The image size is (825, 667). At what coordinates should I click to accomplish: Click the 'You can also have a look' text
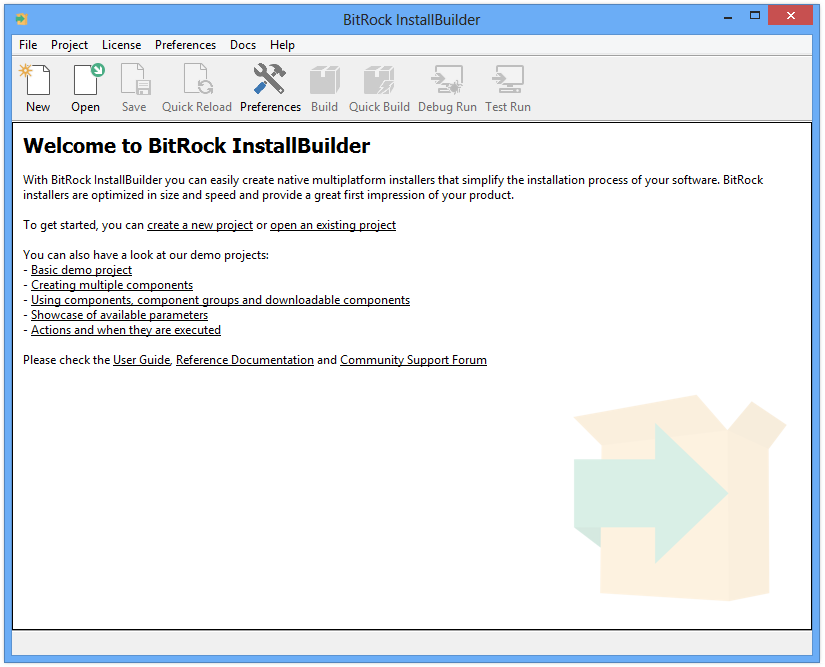click(x=146, y=255)
